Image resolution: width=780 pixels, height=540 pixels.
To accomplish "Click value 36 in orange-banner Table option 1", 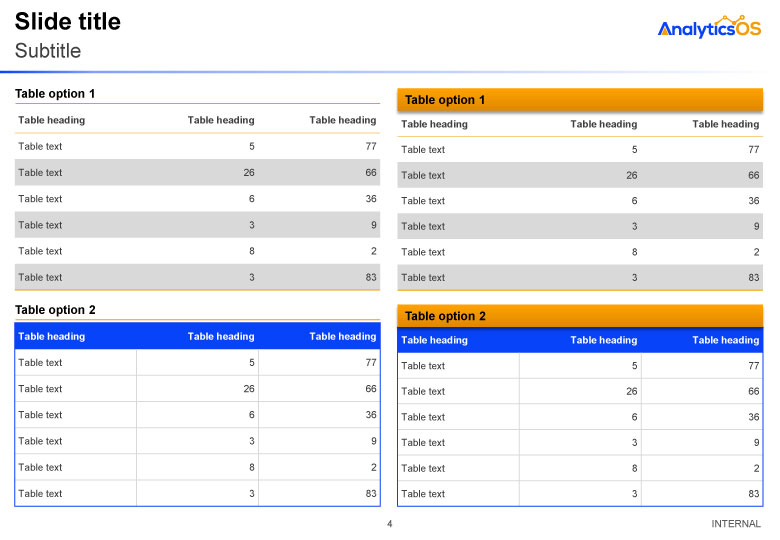I will [x=754, y=201].
